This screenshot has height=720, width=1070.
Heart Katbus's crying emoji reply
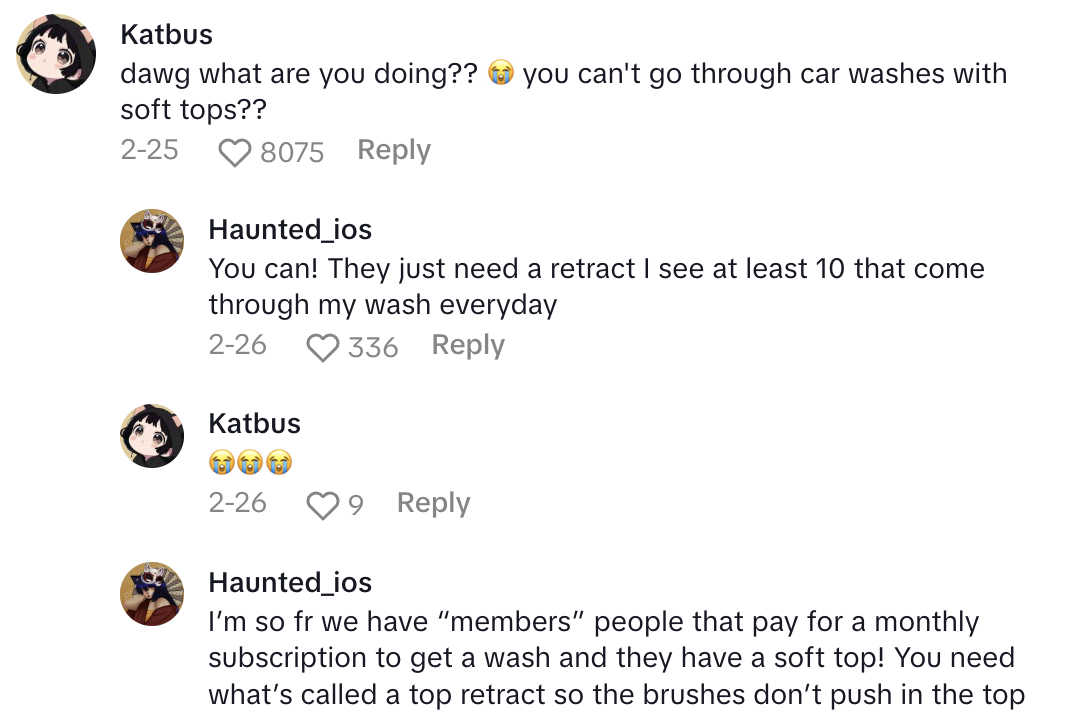[x=323, y=505]
